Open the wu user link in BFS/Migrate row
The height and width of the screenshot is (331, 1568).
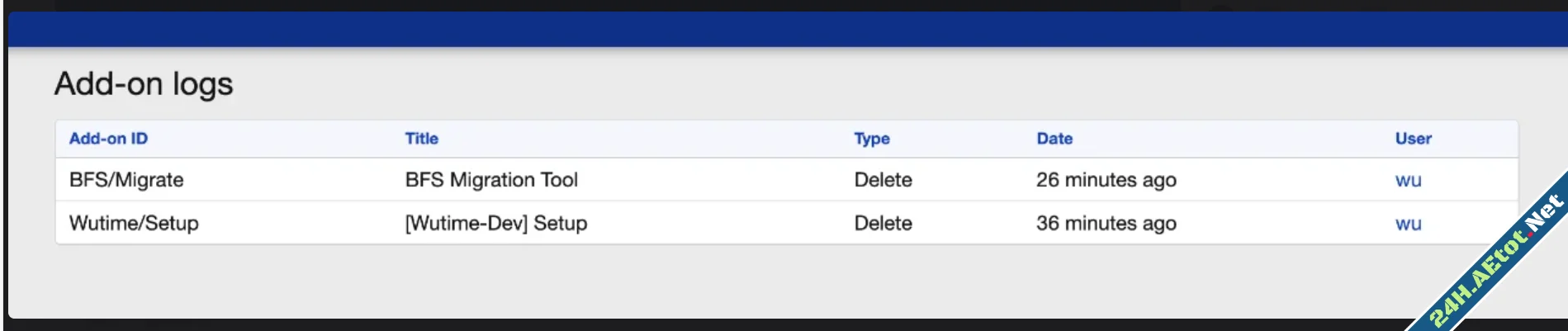[1408, 180]
